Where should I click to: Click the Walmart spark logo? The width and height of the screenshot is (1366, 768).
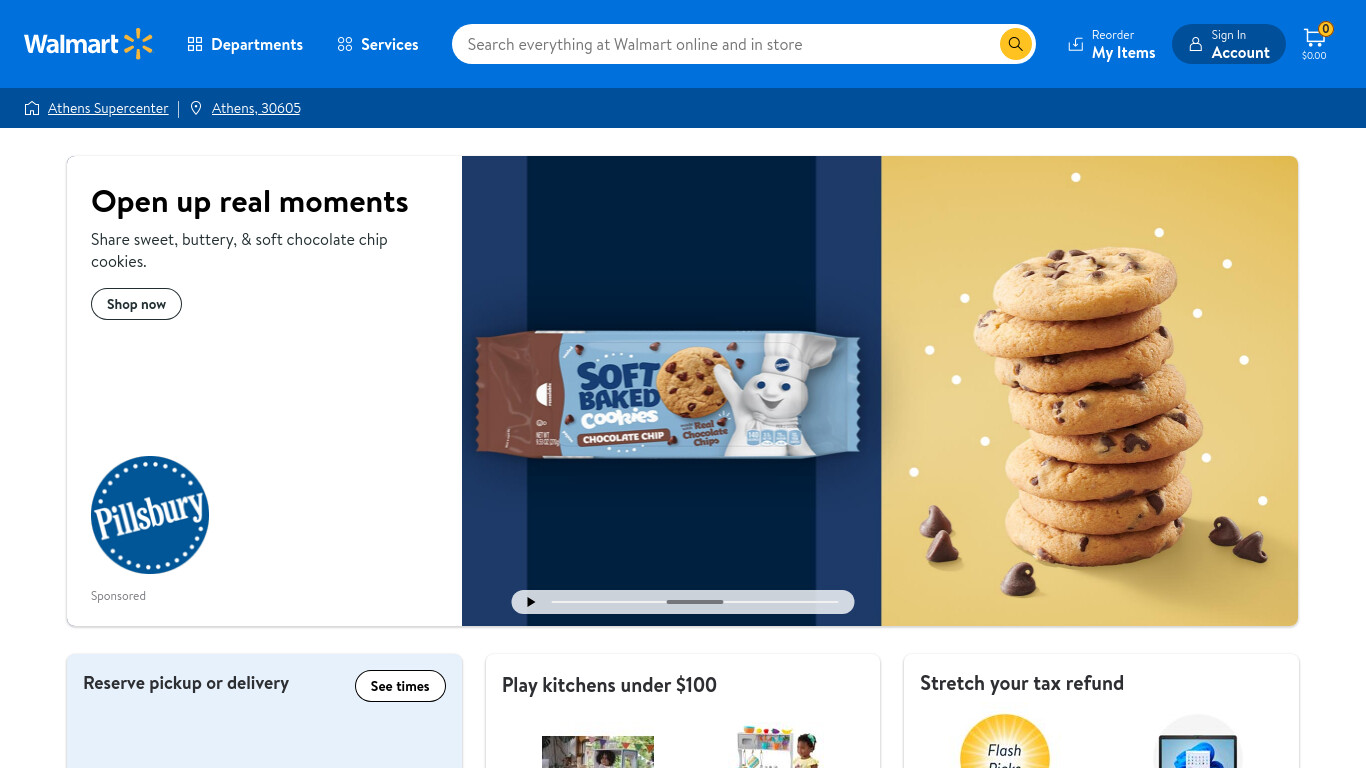pyautogui.click(x=138, y=44)
